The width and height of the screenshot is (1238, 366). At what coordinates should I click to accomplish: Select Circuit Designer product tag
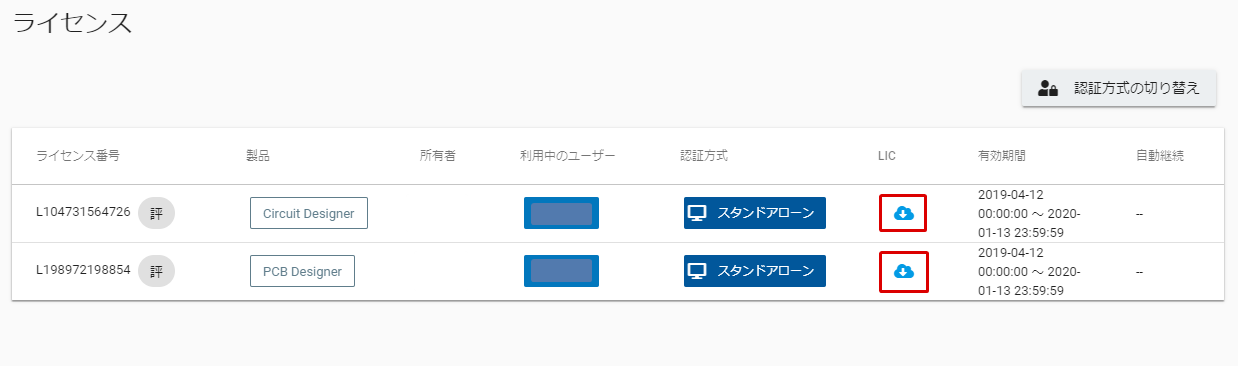[x=309, y=213]
